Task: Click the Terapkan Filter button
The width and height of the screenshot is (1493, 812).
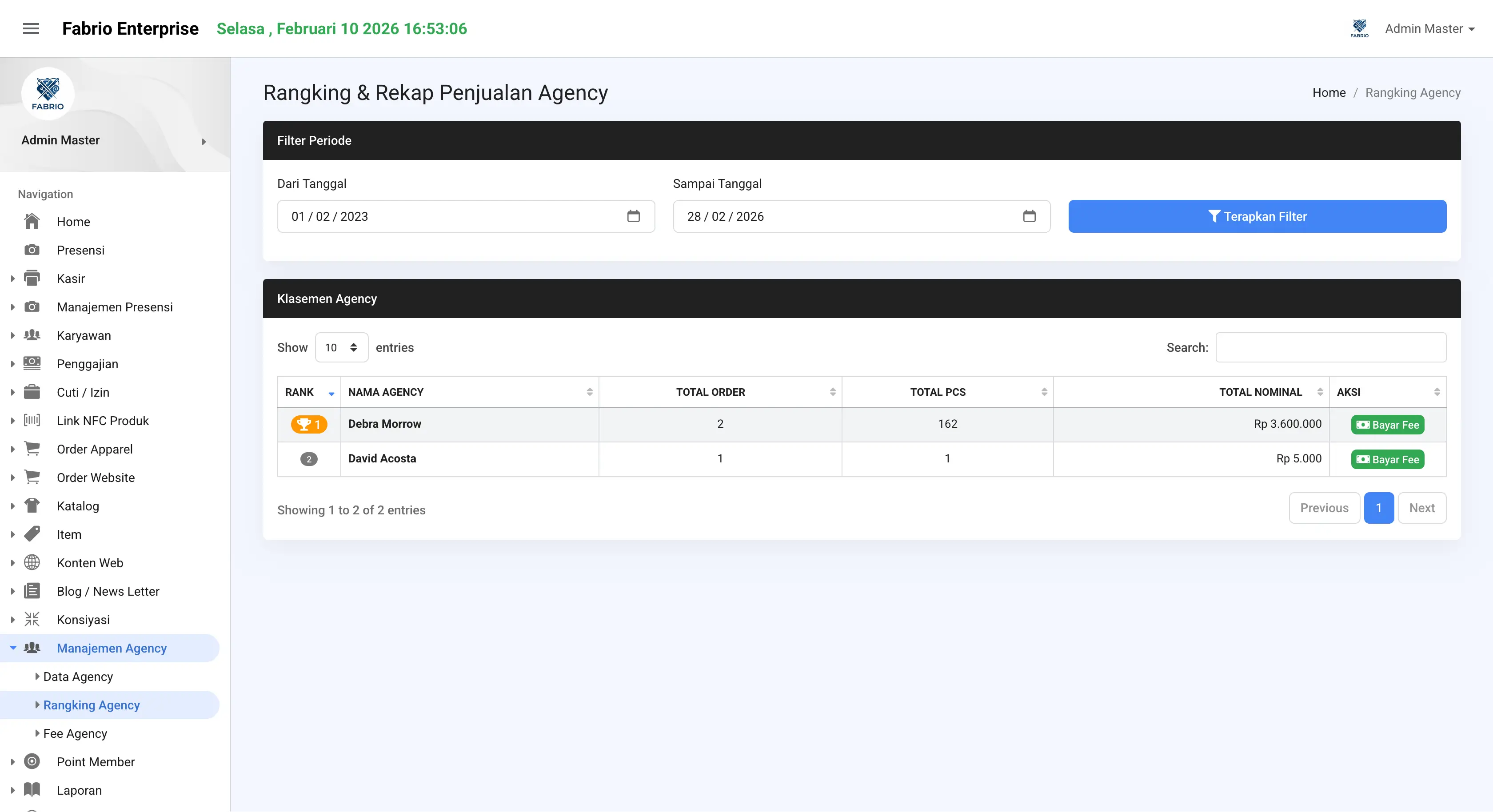Action: pos(1257,216)
